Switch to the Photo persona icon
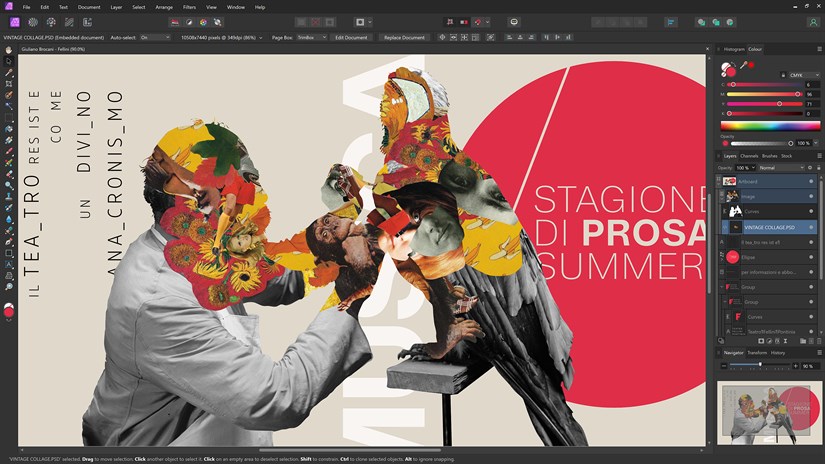This screenshot has width=825, height=464. [x=15, y=22]
